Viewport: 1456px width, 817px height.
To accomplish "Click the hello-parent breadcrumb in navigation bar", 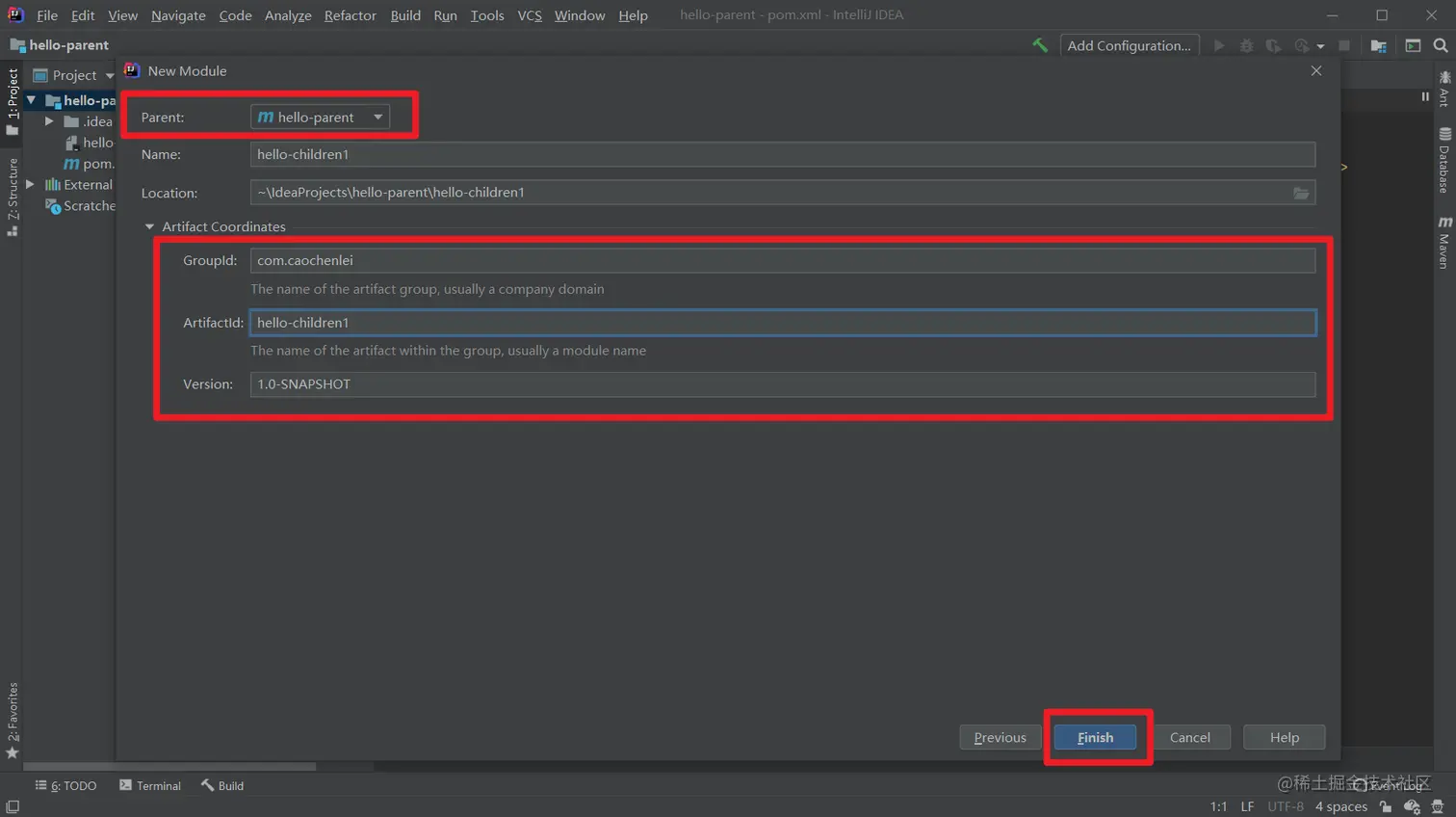I will tap(60, 45).
